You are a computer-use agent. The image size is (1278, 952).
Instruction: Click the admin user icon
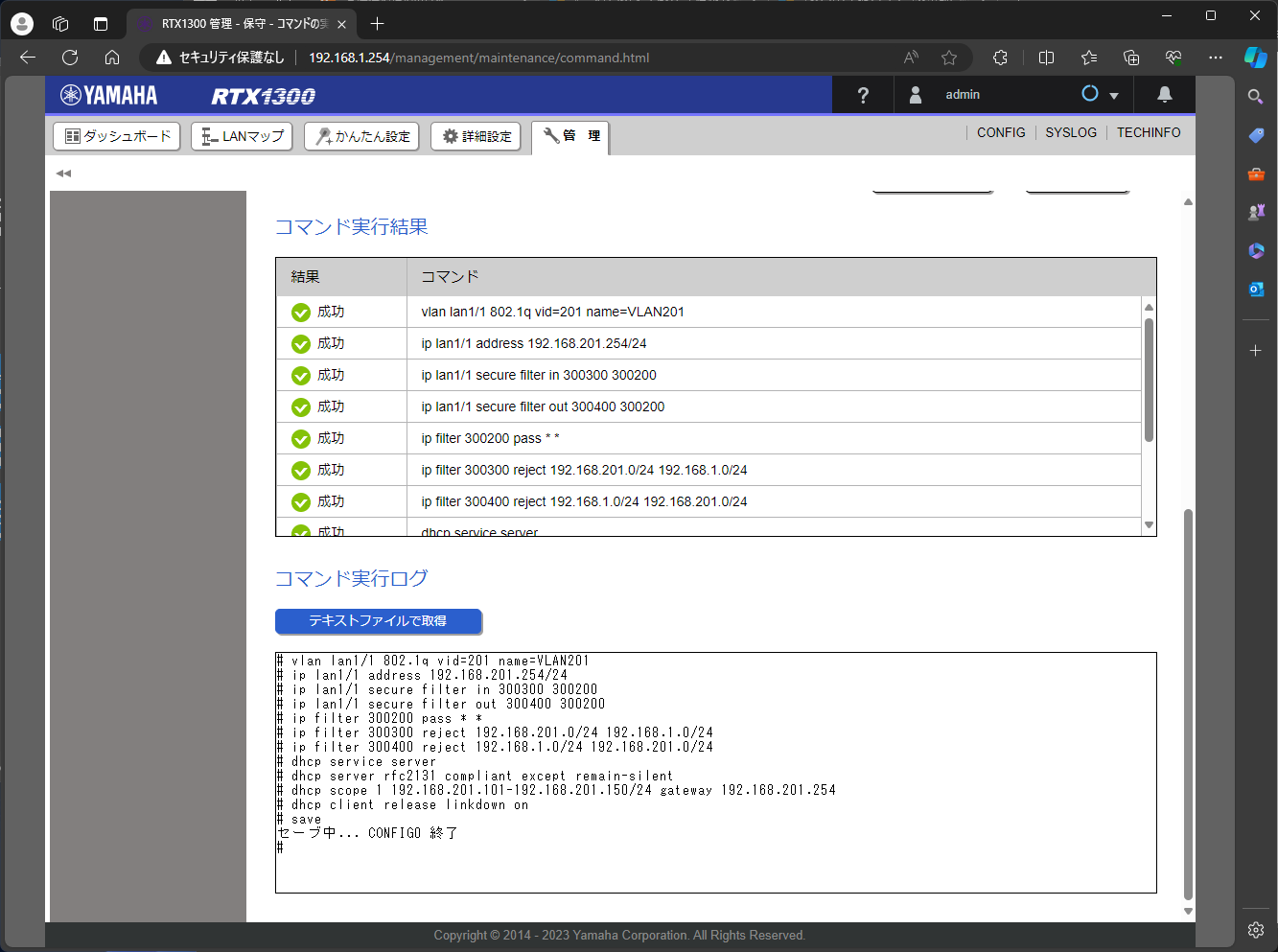(916, 95)
